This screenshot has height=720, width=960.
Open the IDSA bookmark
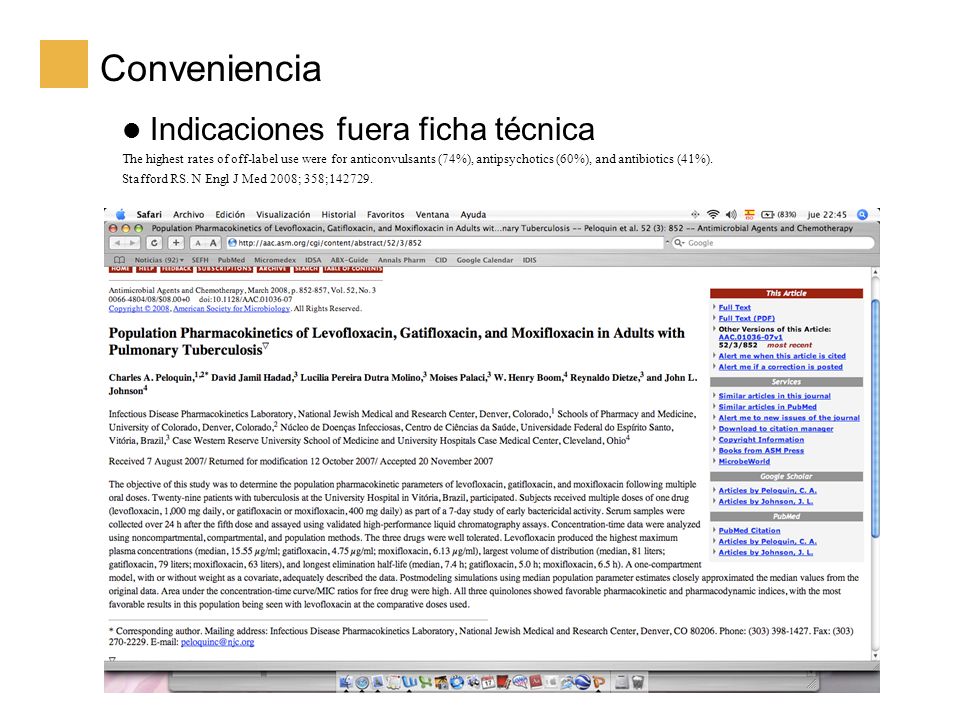point(313,260)
